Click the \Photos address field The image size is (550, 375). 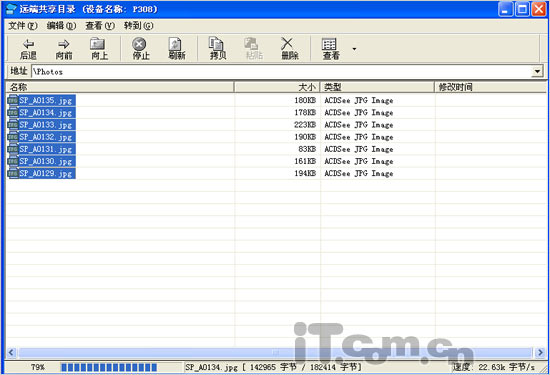[281, 72]
